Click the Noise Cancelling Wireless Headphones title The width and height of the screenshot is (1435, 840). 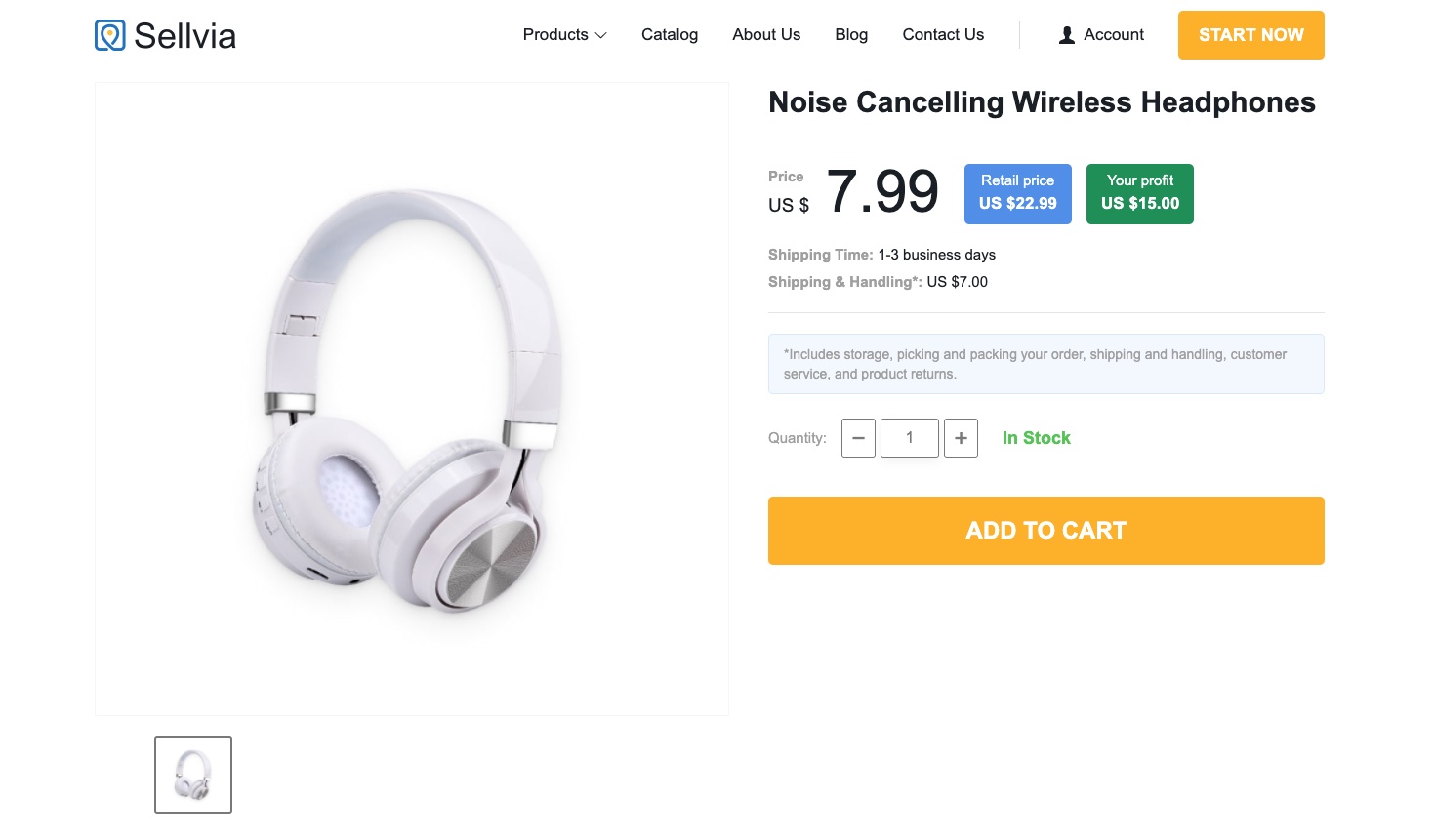click(1042, 102)
